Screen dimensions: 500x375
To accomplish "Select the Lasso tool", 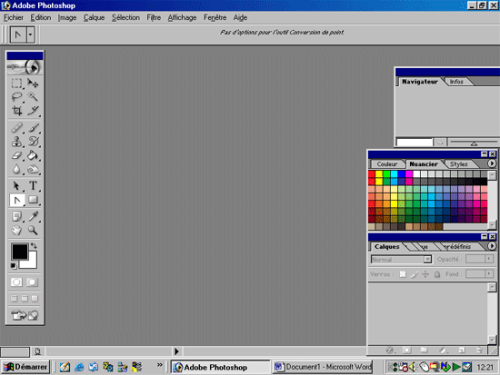I will point(17,97).
